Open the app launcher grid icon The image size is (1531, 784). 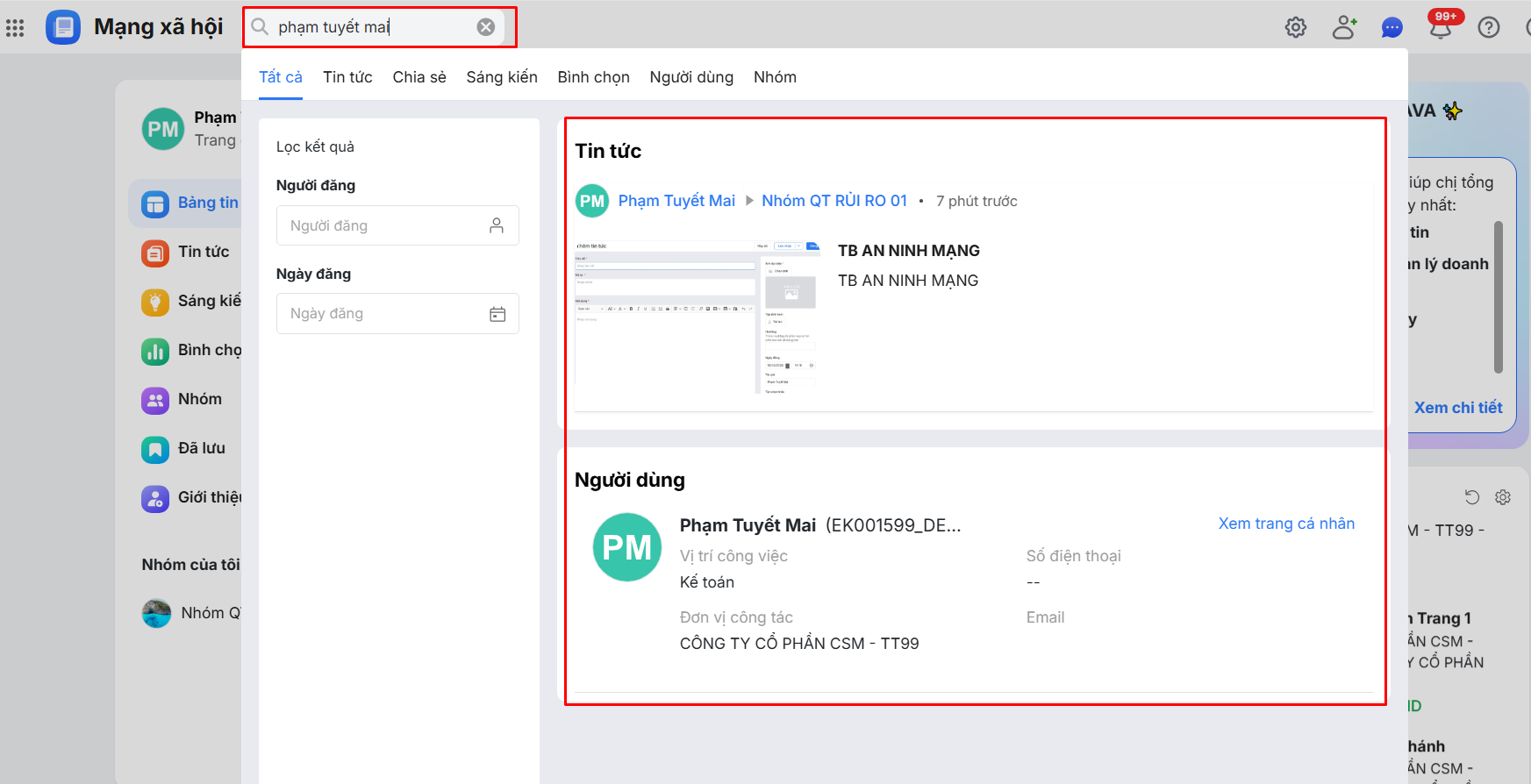point(15,28)
